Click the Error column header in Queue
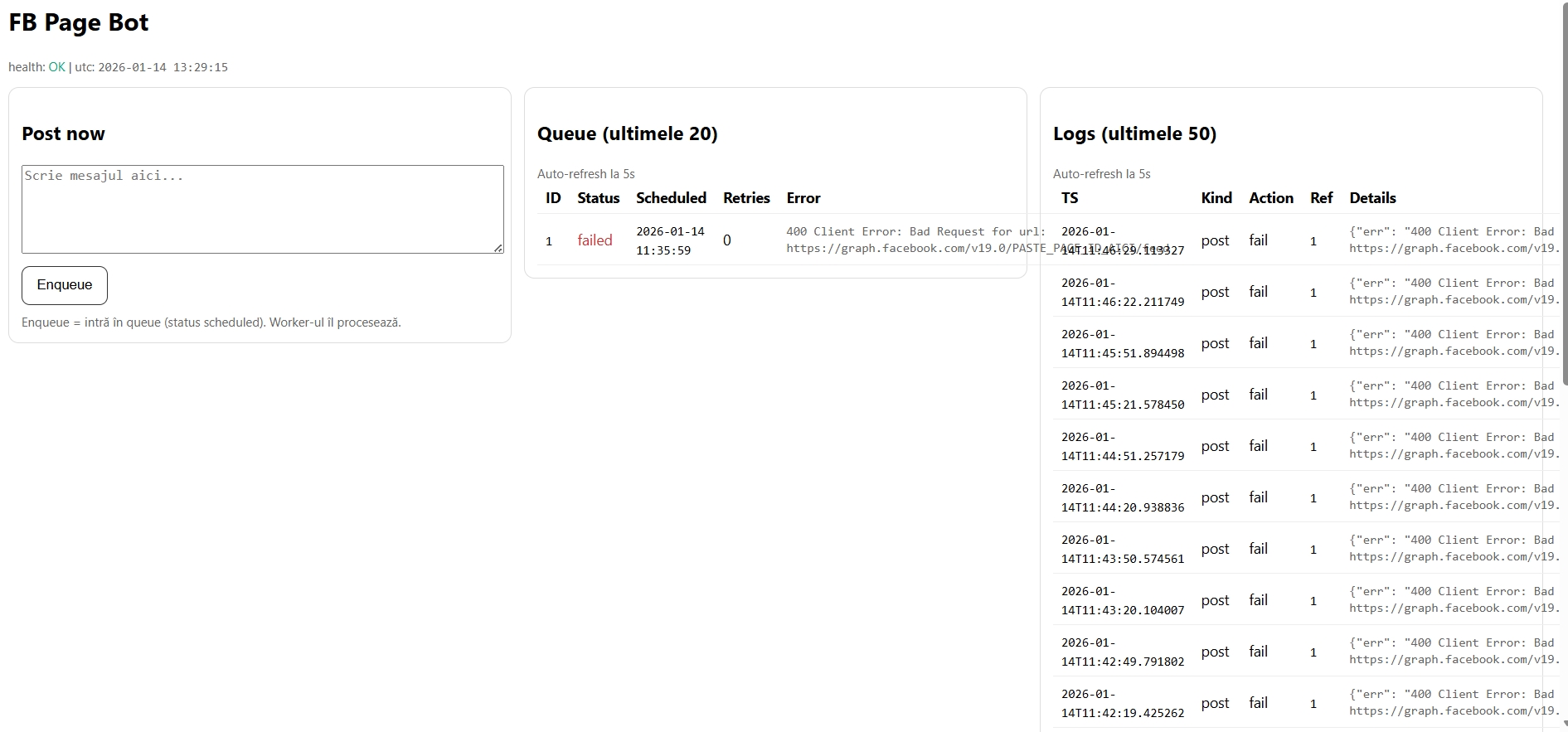 [x=803, y=198]
